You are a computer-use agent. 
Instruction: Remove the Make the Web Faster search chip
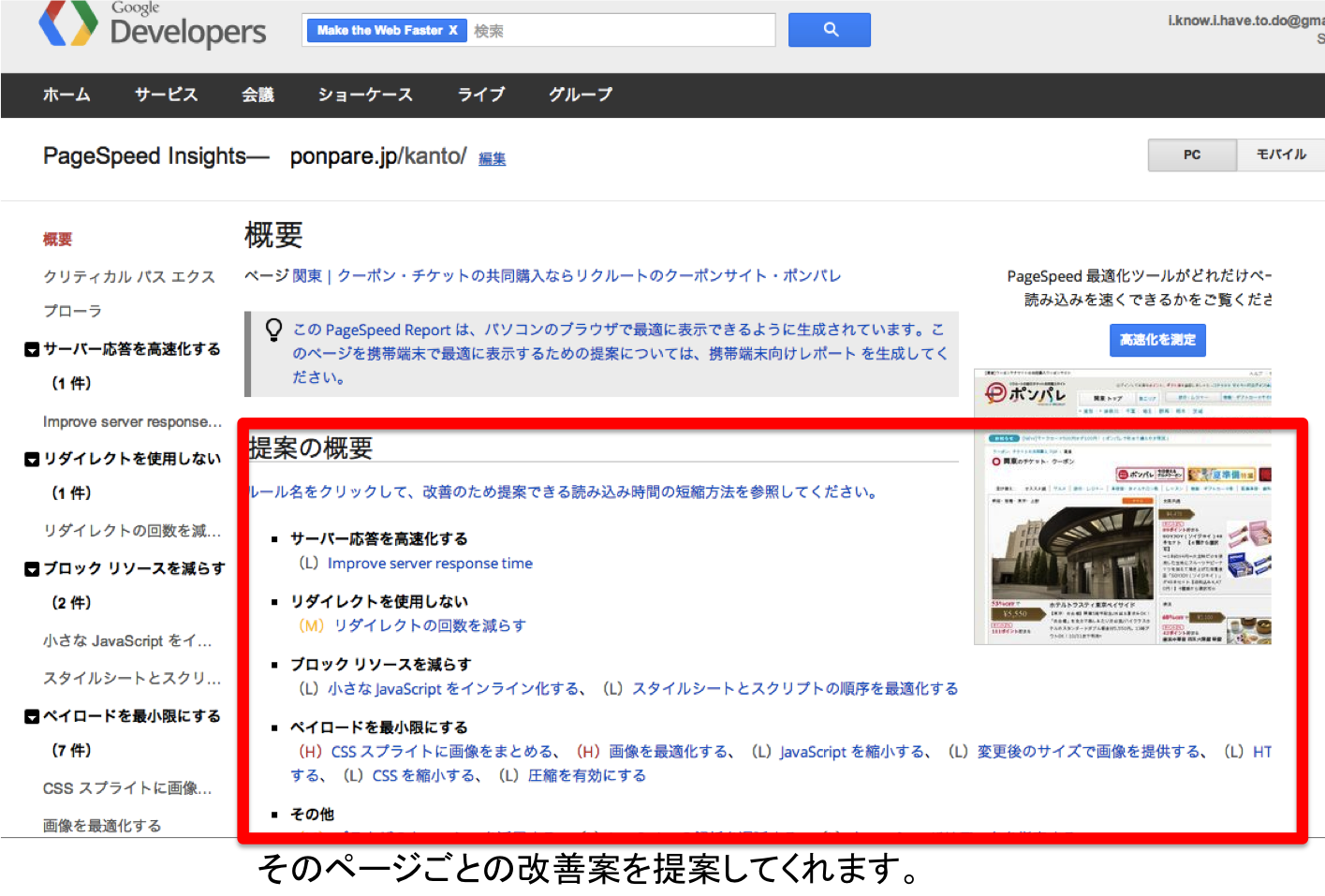pyautogui.click(x=453, y=30)
